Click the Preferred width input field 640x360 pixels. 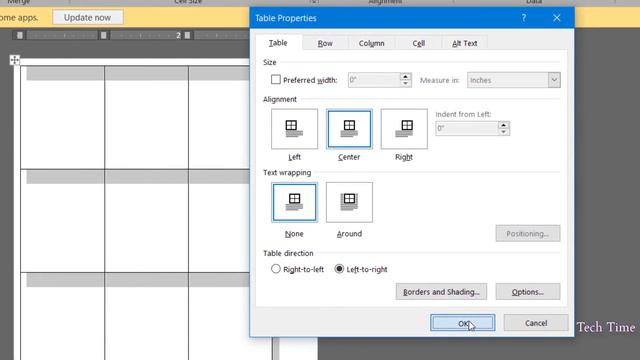tap(374, 80)
